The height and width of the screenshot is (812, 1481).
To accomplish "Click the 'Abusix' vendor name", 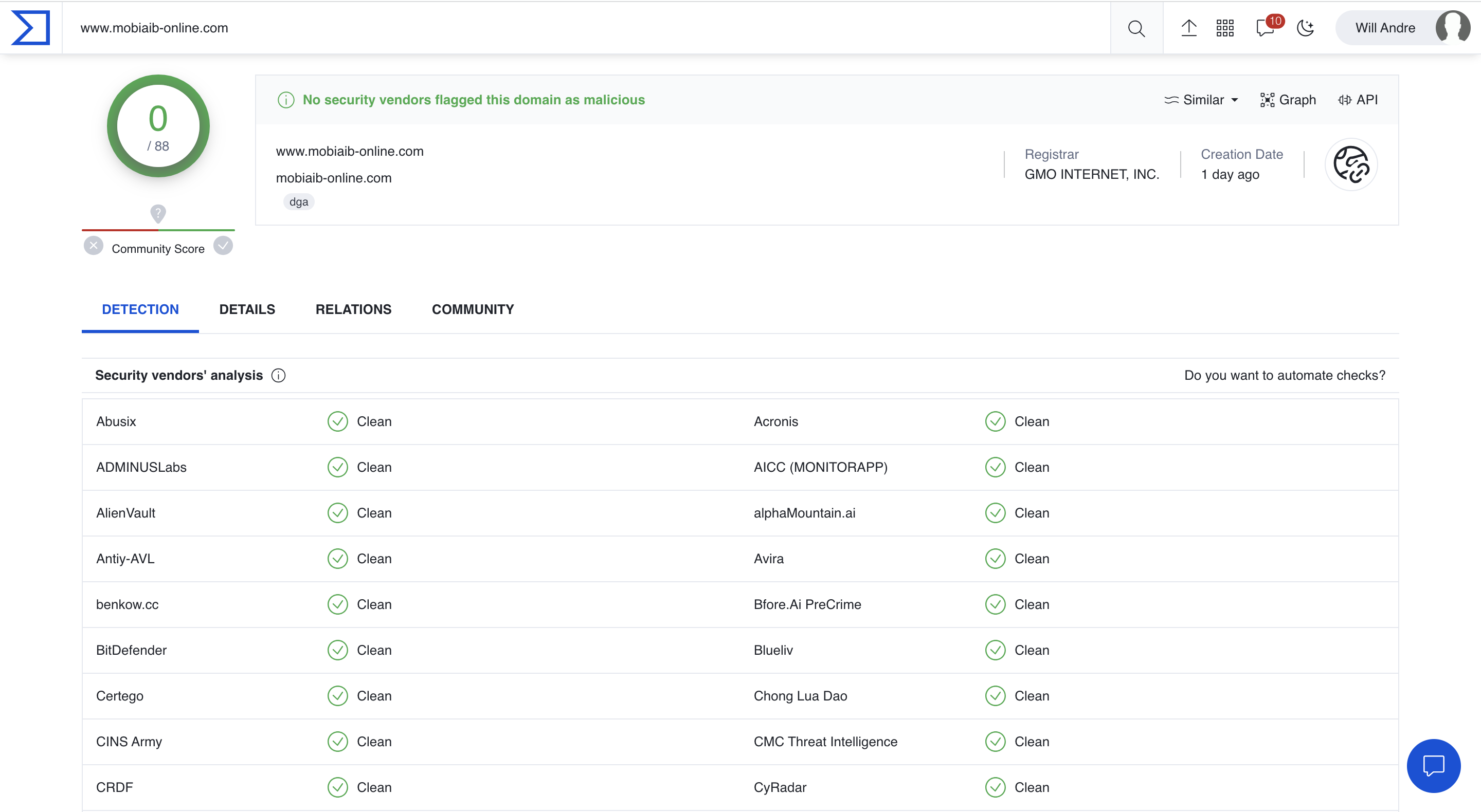I will point(116,421).
